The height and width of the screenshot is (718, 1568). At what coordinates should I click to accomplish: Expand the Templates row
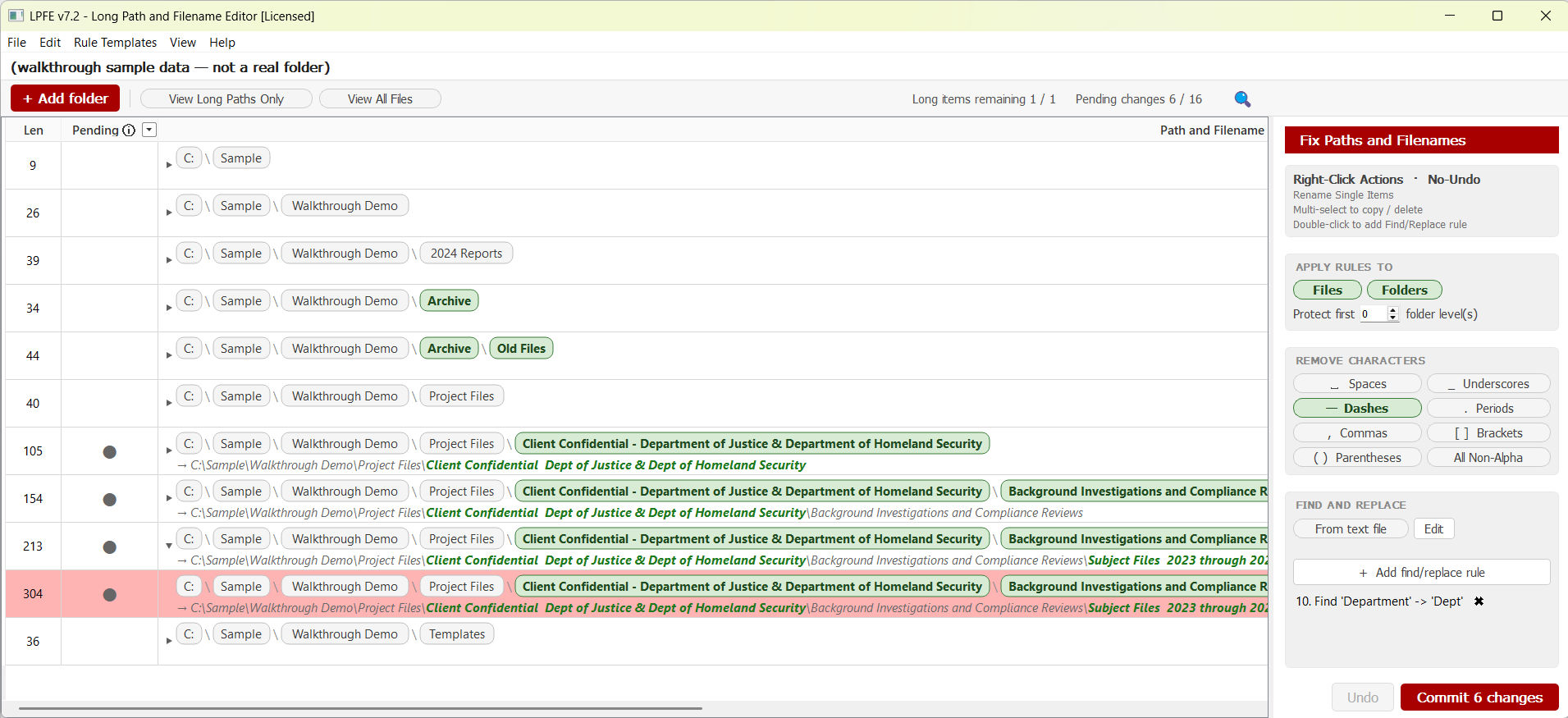[169, 642]
